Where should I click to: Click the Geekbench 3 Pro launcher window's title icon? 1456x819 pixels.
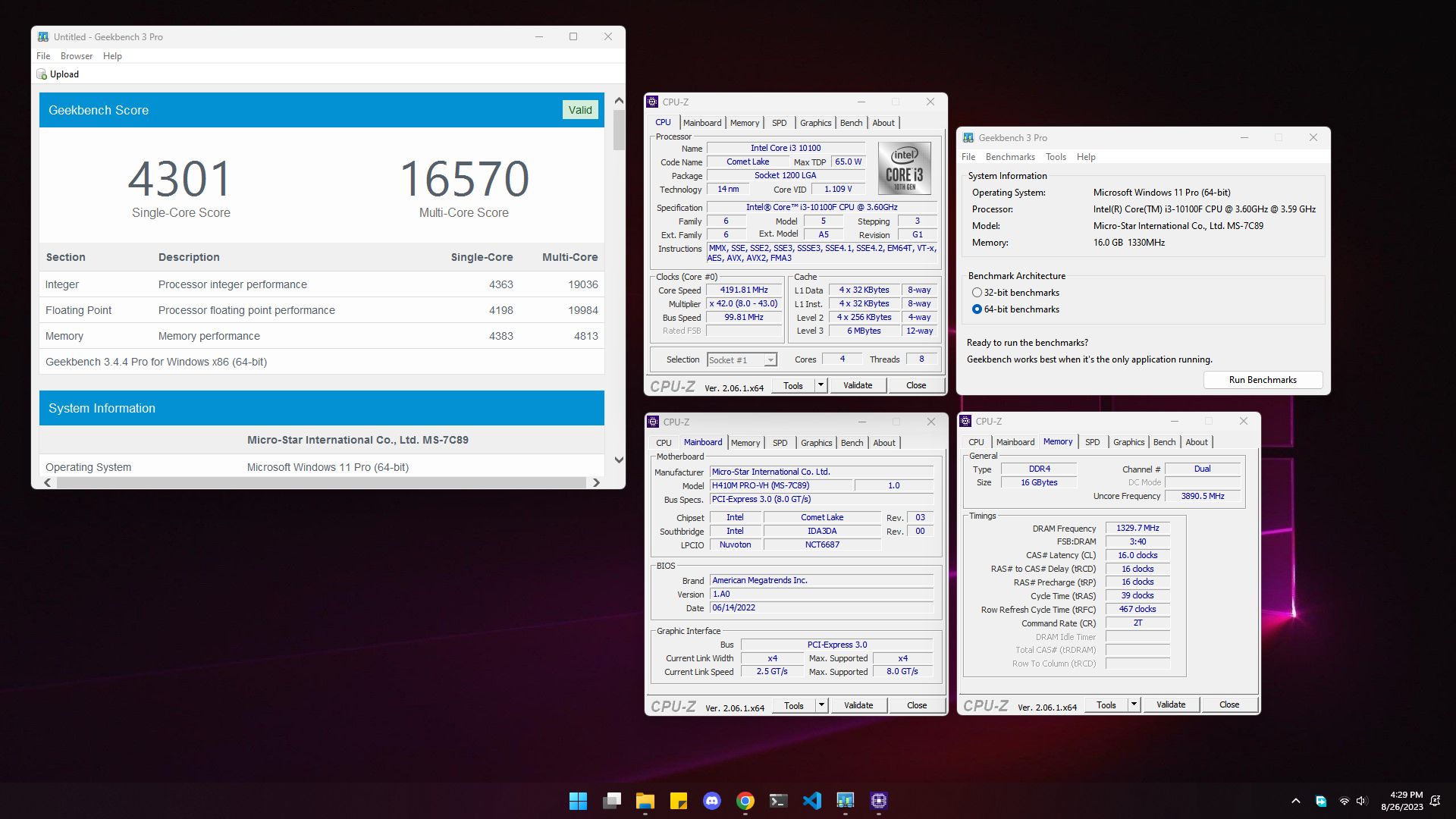click(968, 137)
